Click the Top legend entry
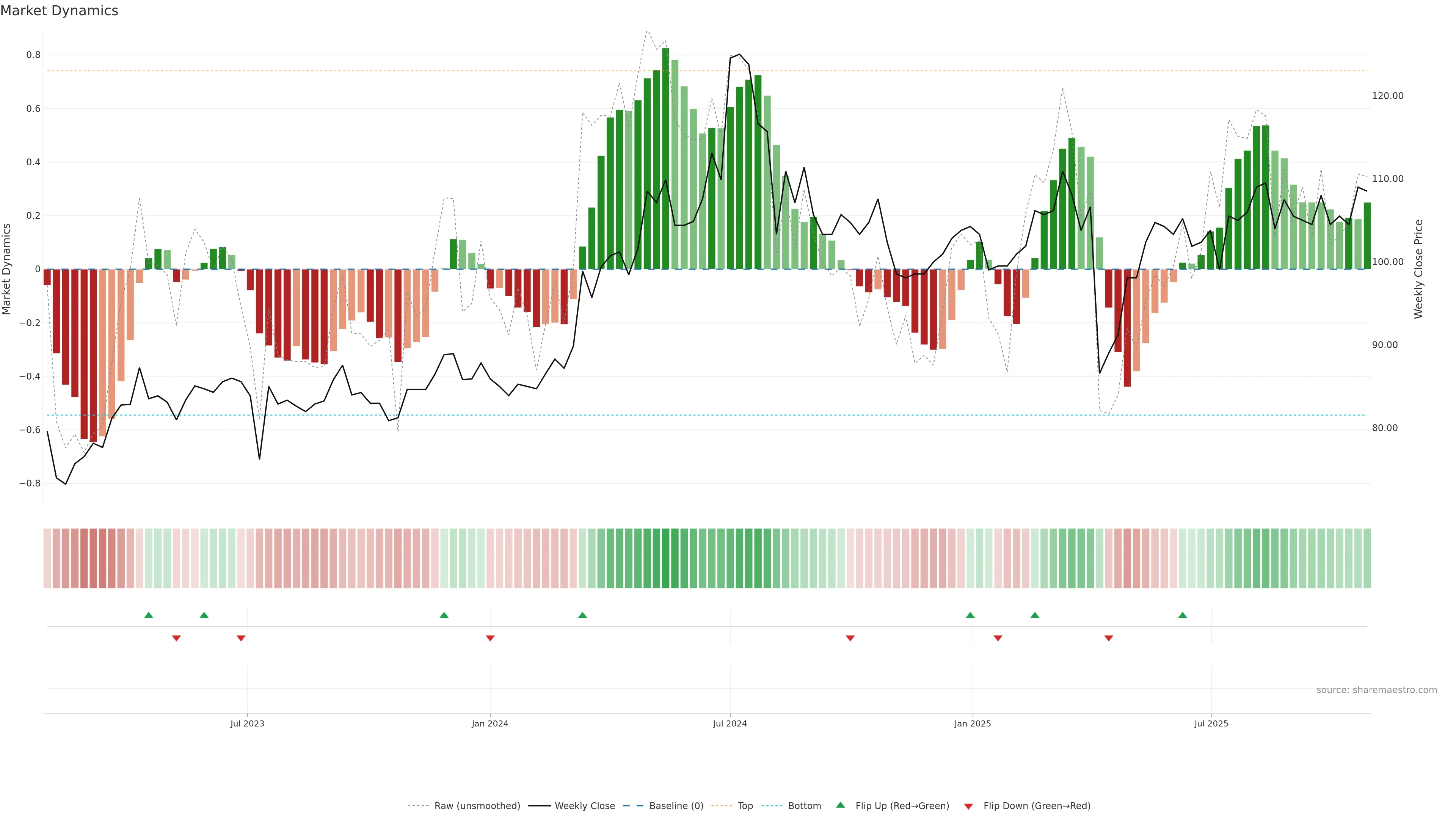 pos(745,806)
